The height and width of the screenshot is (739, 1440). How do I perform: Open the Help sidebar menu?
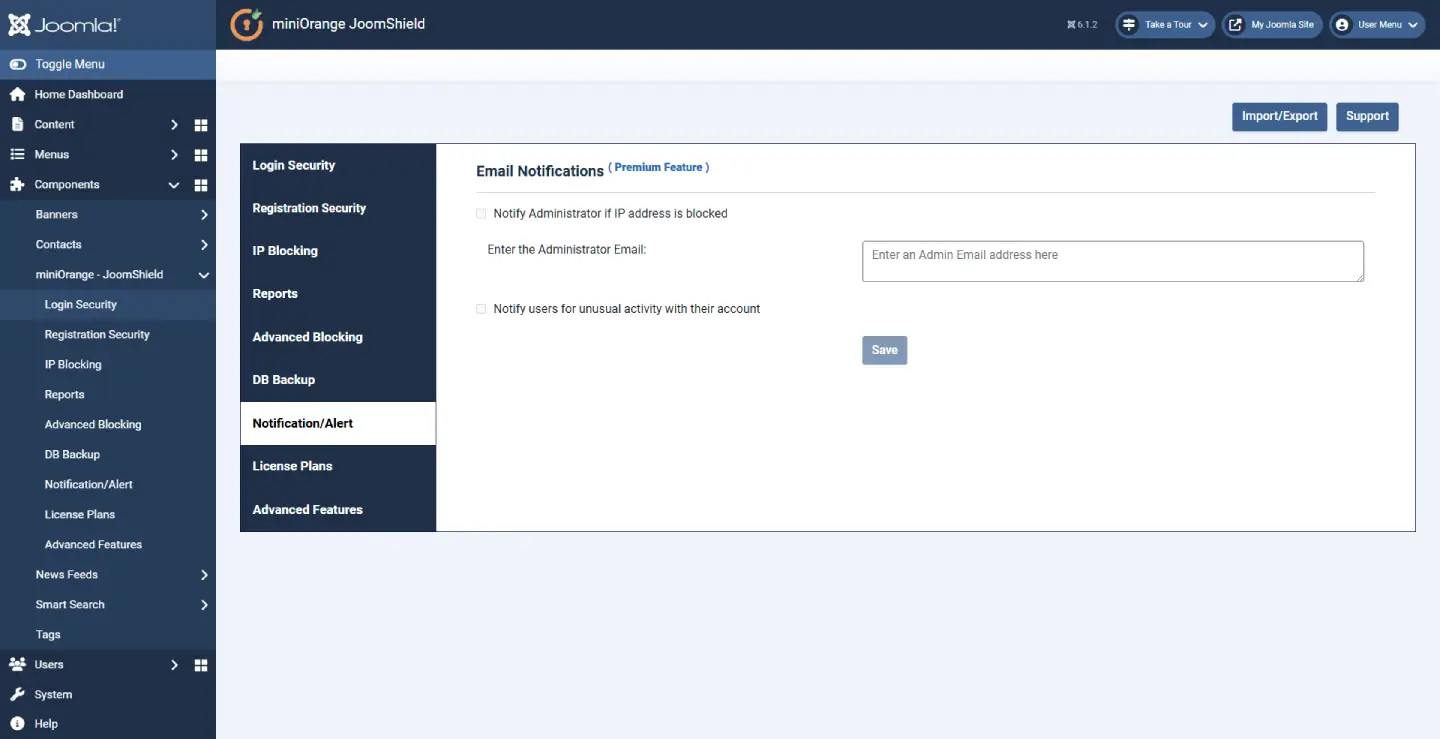(x=108, y=723)
